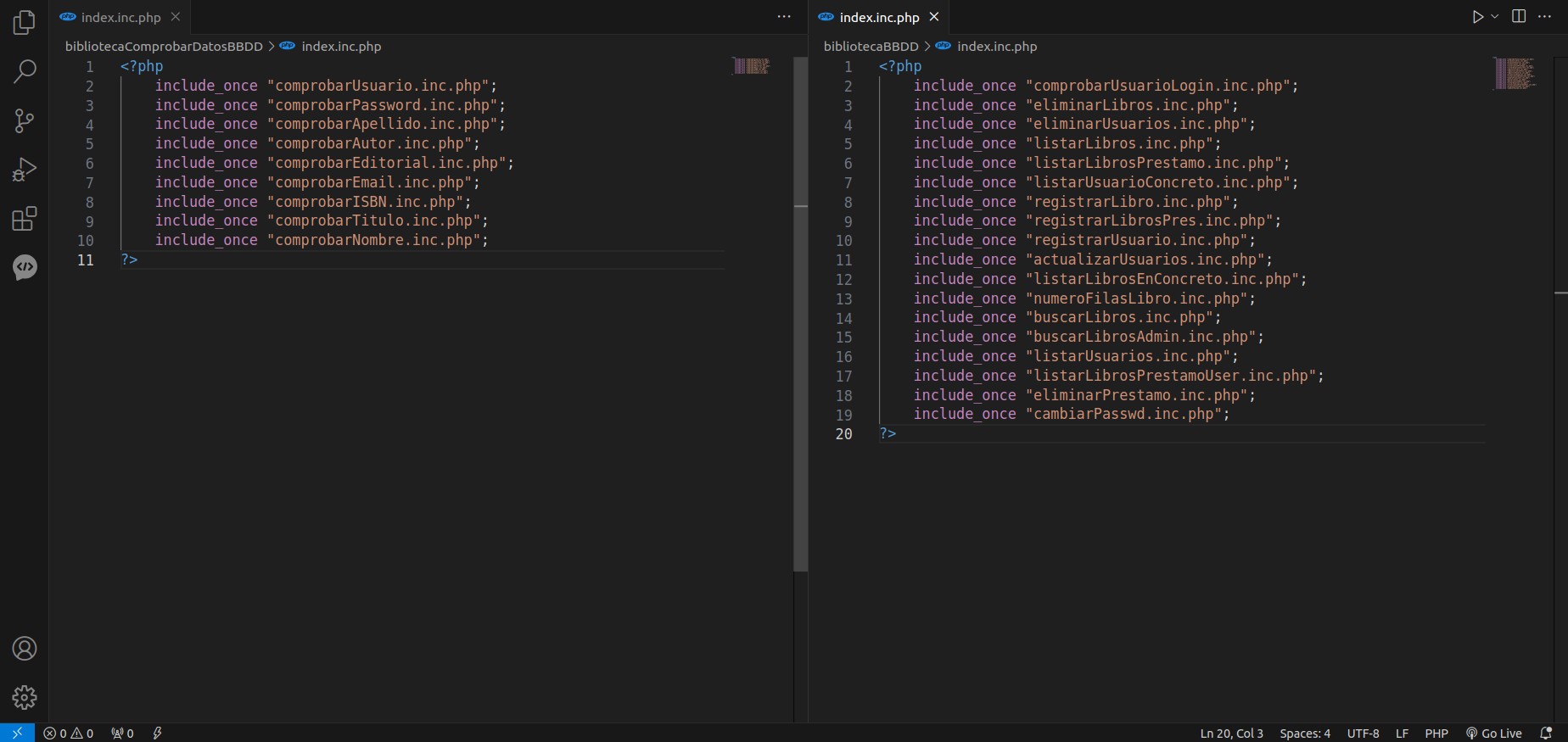Click line number 20 in right editor

click(x=843, y=434)
